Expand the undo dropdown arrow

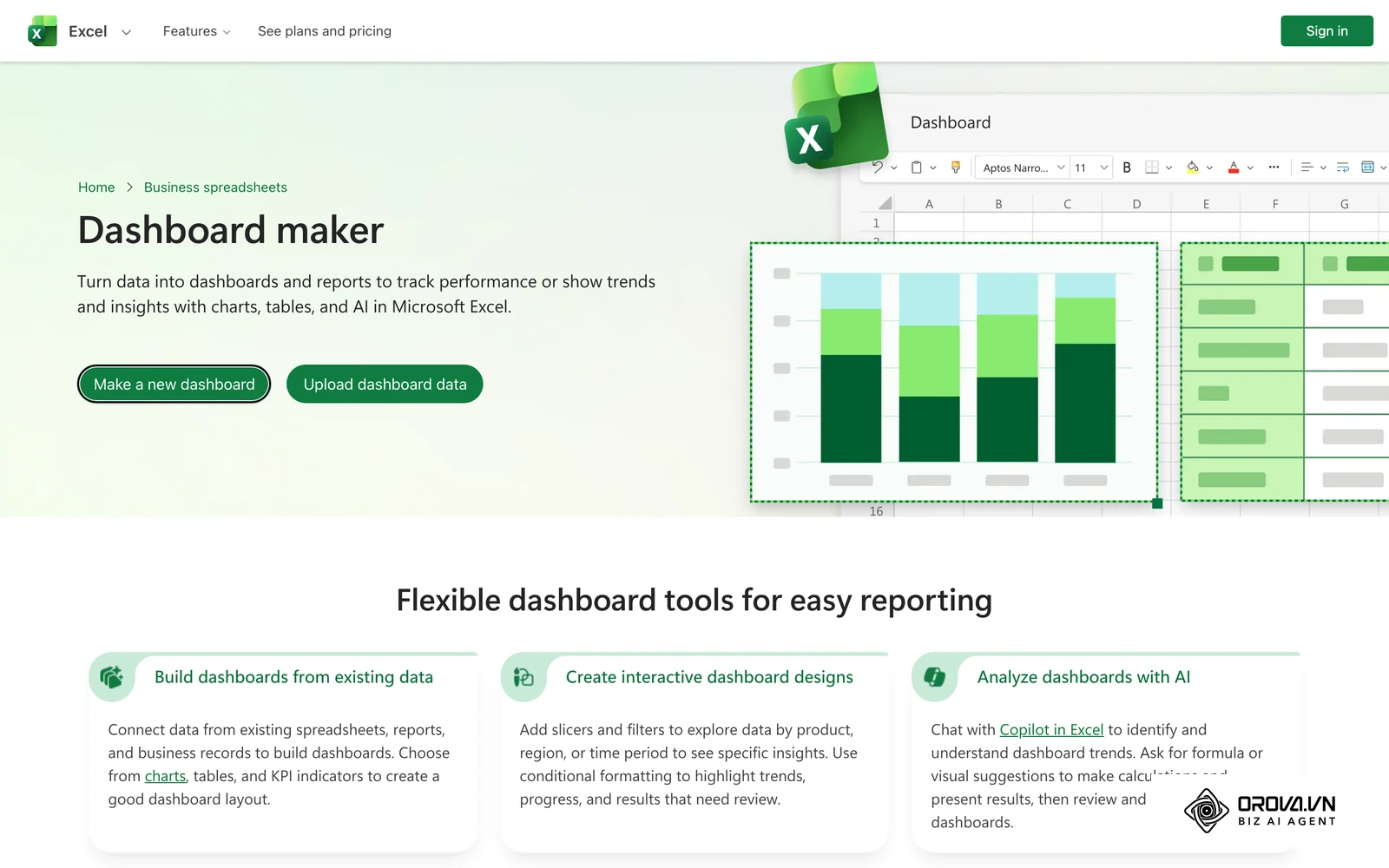coord(894,168)
